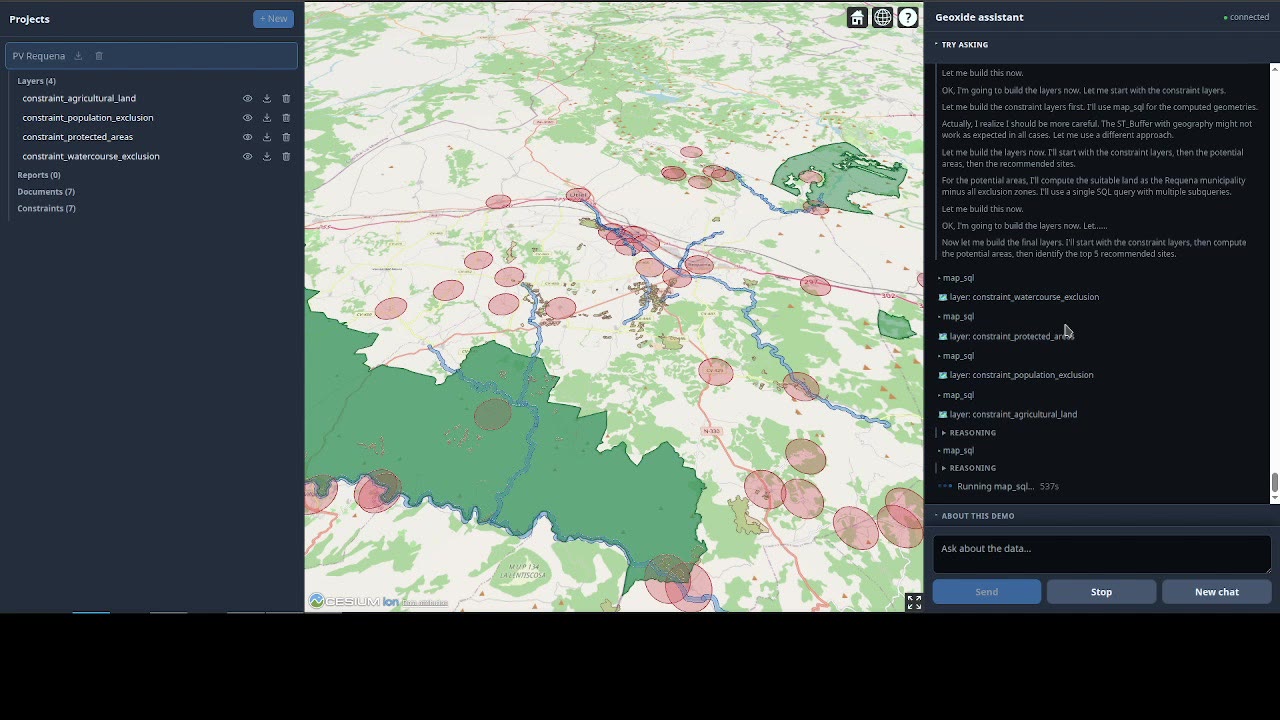Click the chat scrollbar thumb
Image resolution: width=1280 pixels, height=720 pixels.
click(1274, 482)
